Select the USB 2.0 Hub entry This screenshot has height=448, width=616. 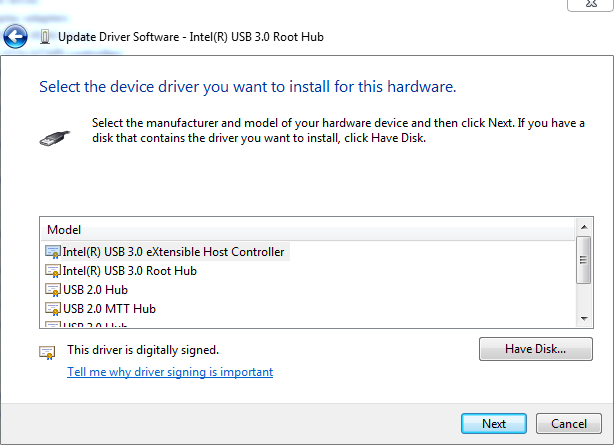pyautogui.click(x=95, y=290)
